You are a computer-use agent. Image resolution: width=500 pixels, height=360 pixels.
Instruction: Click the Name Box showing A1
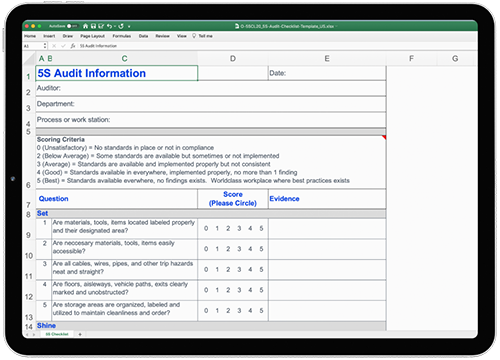(x=33, y=46)
